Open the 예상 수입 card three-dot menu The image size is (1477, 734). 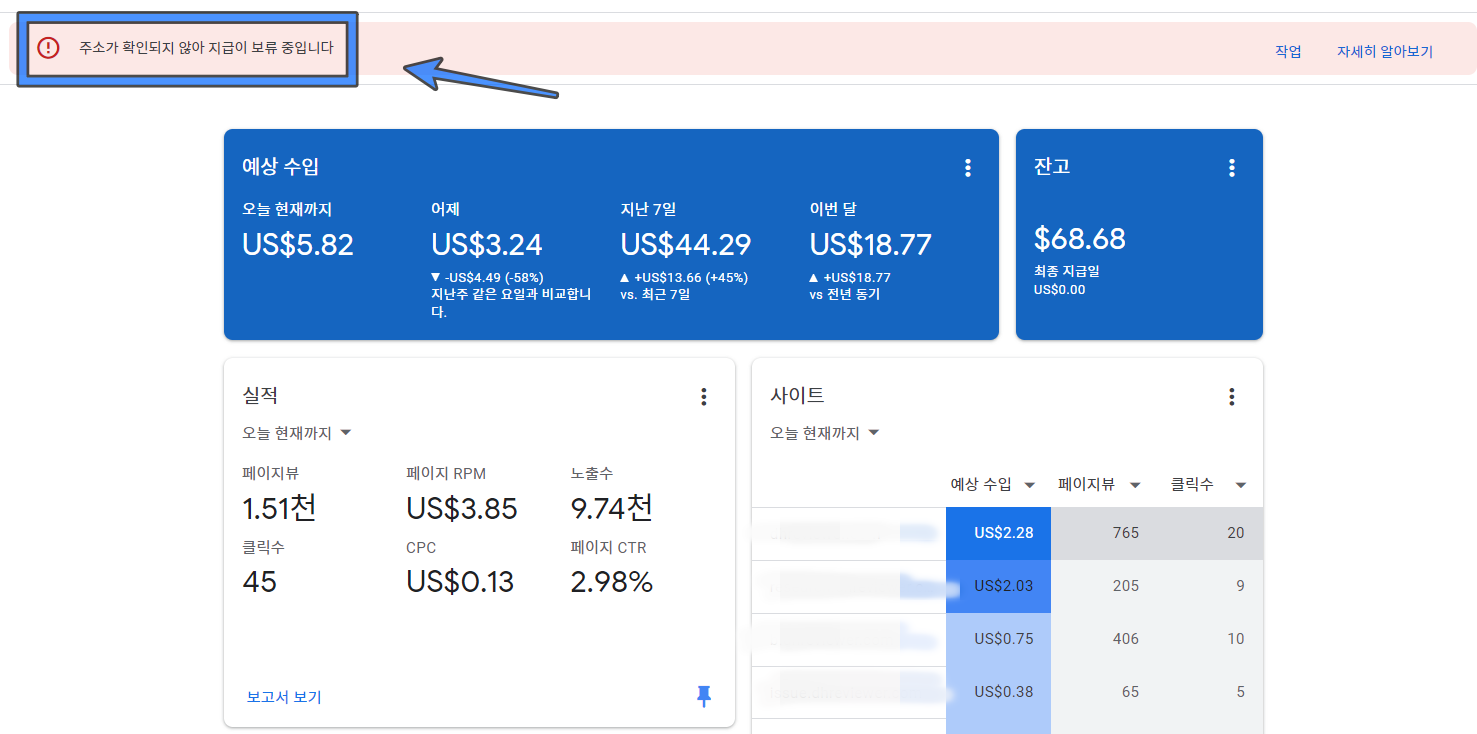(x=967, y=168)
